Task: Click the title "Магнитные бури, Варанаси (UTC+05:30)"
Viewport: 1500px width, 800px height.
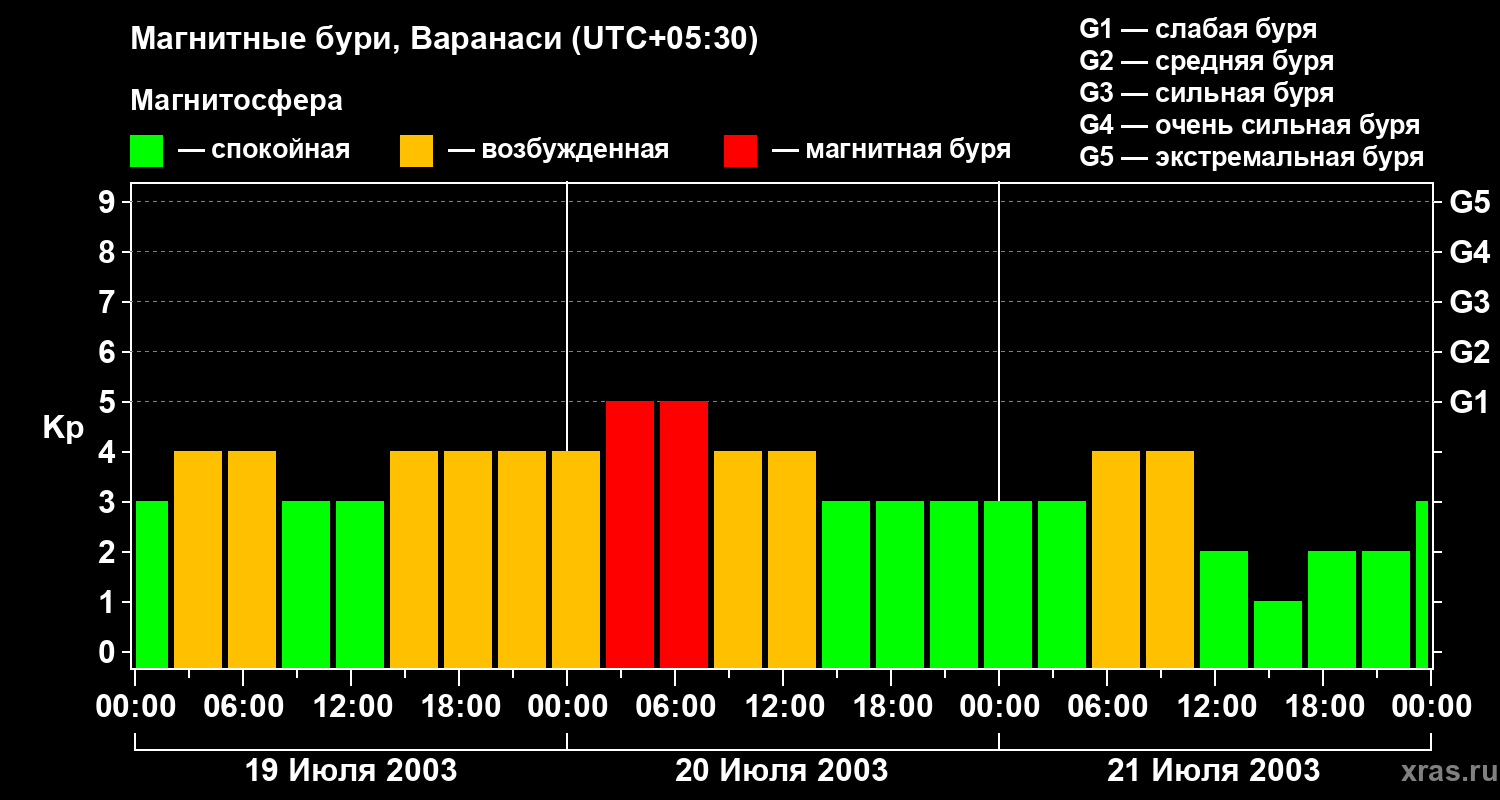Action: coord(445,39)
